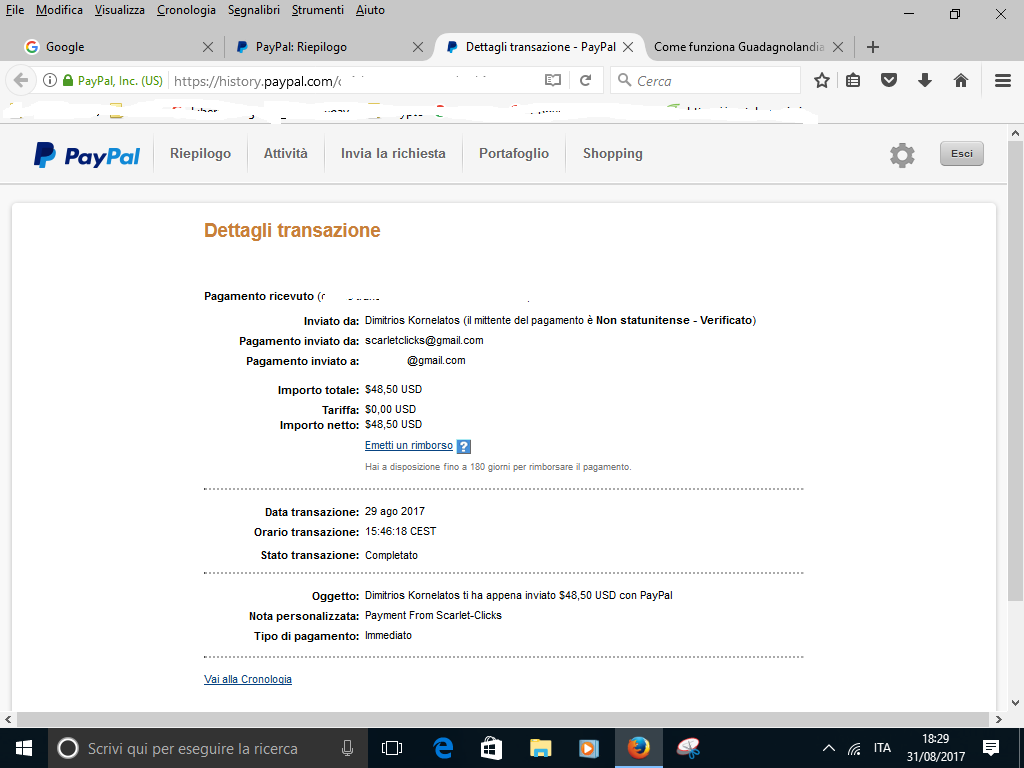This screenshot has height=768, width=1024.
Task: Switch to the PayPal: Riepilogo tab
Action: pos(325,47)
